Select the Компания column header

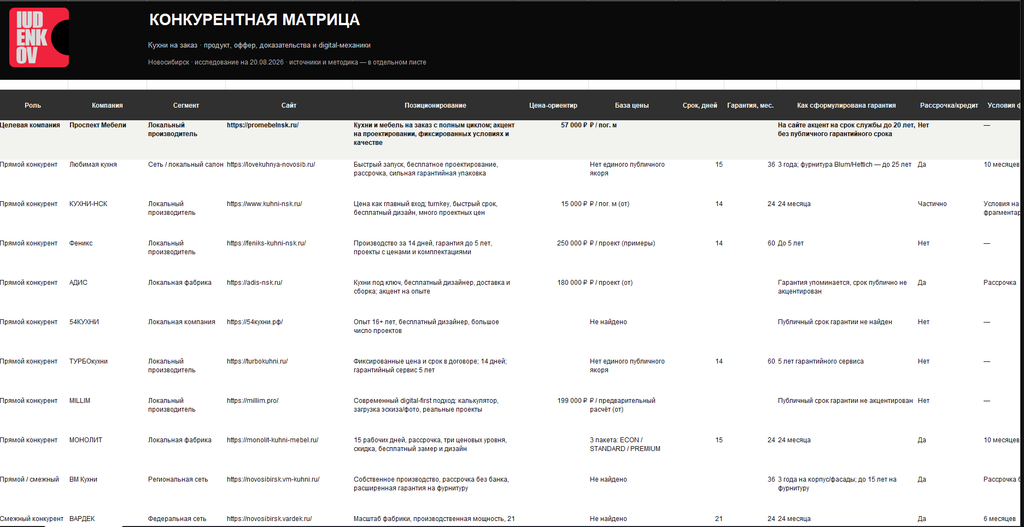tap(107, 105)
